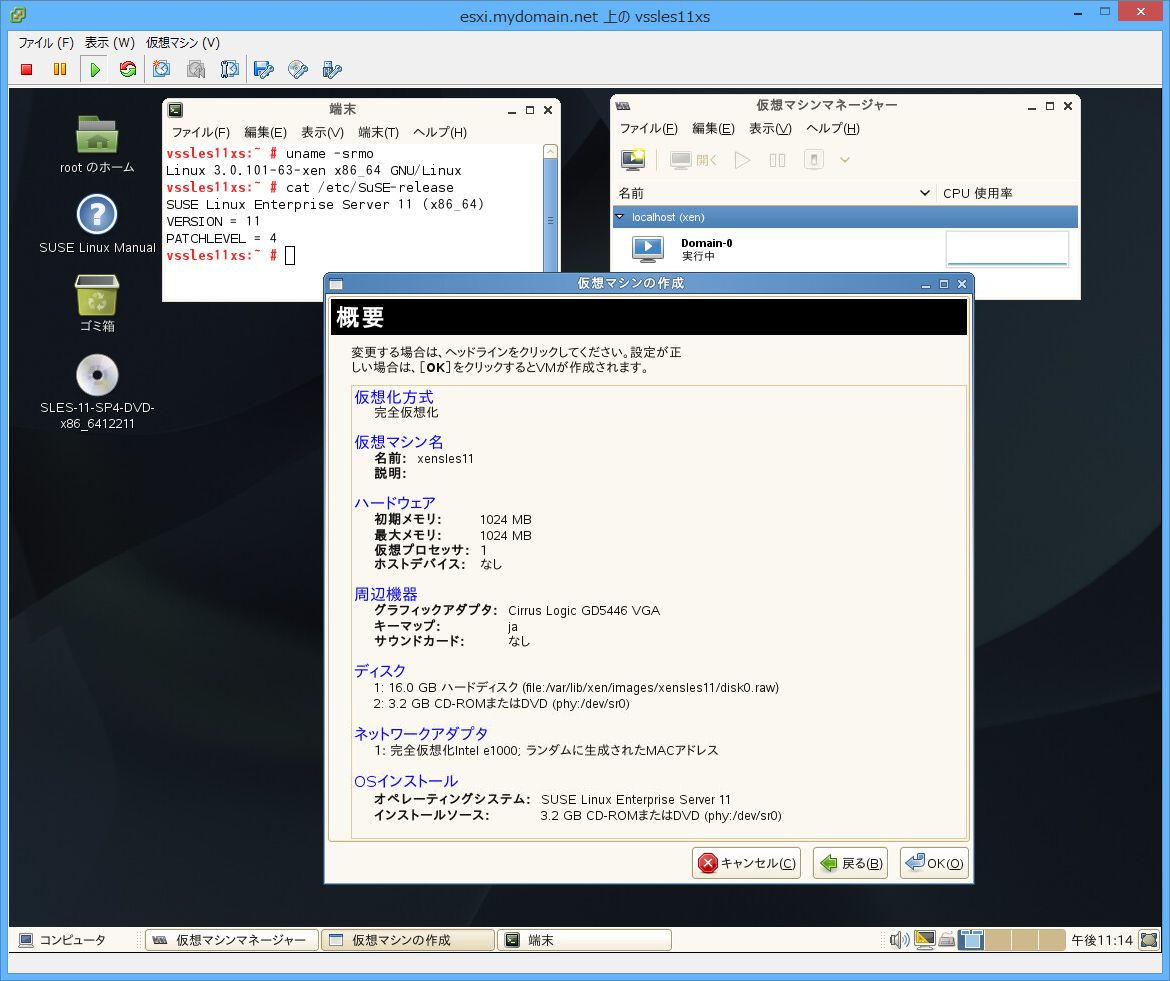The image size is (1170, 981).
Task: Click the revert to snapshot icon
Action: coord(196,69)
